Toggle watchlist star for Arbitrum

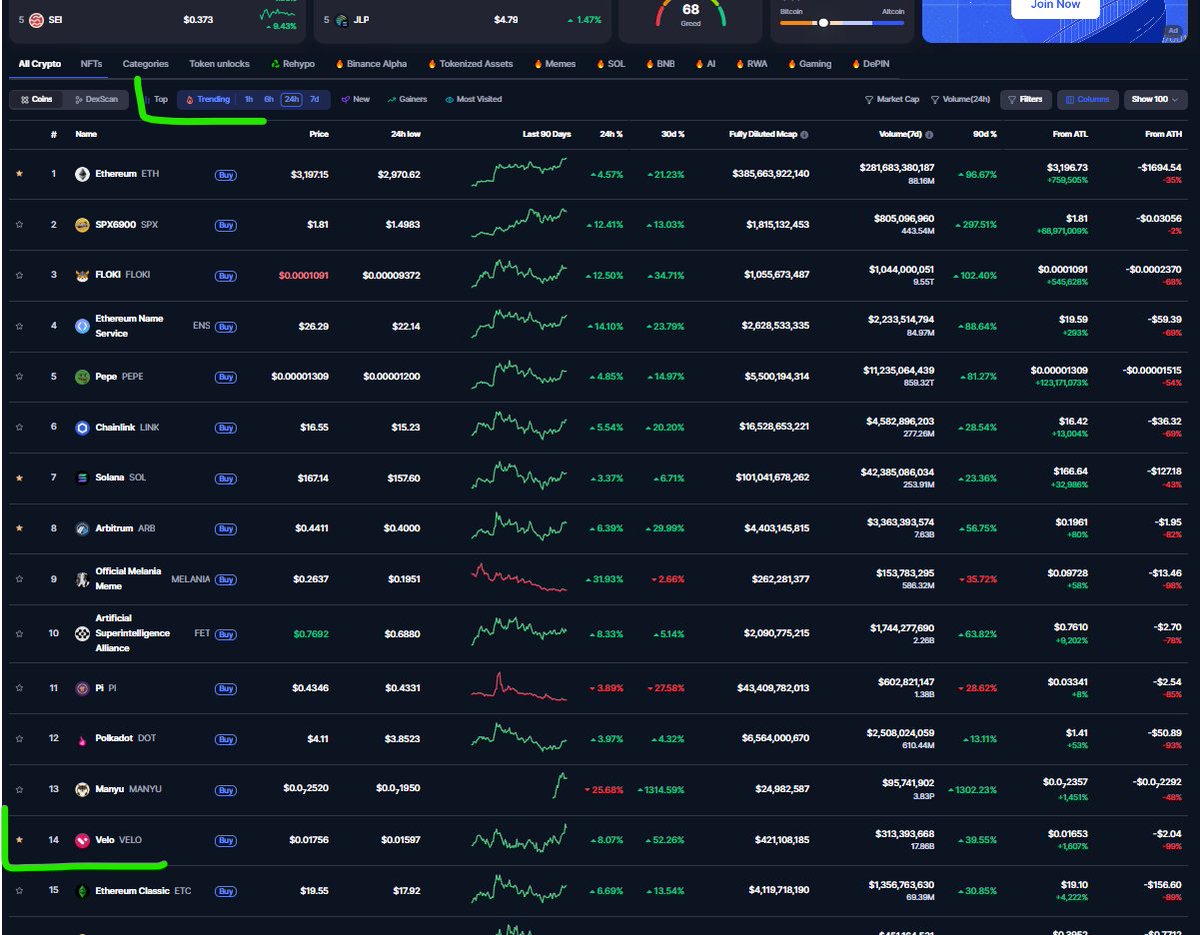[x=19, y=529]
